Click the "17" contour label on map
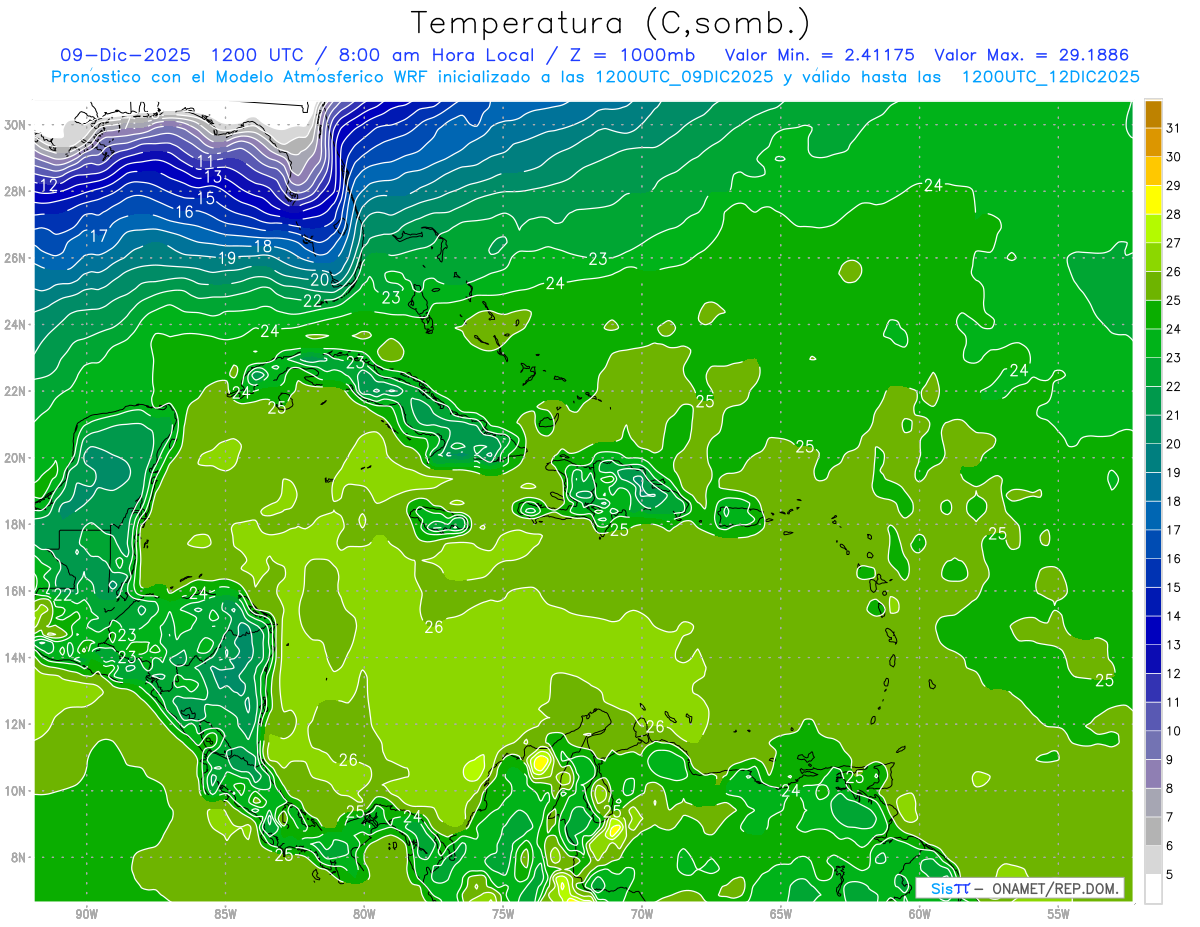This screenshot has width=1200, height=927. coord(98,236)
